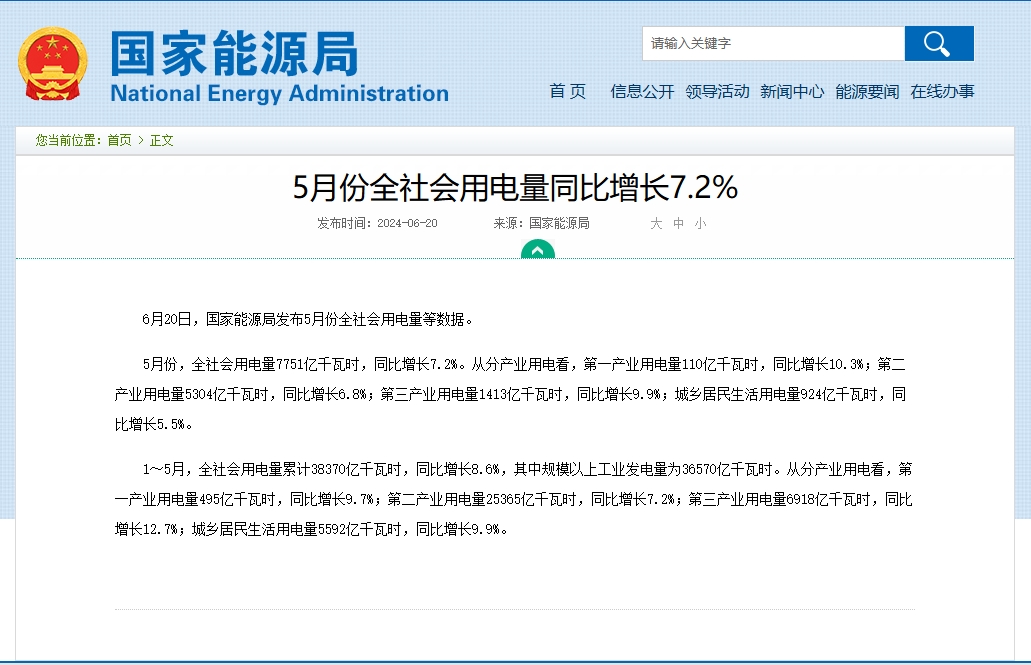Set font size to 大 (large)
The image size is (1031, 665).
click(x=656, y=224)
